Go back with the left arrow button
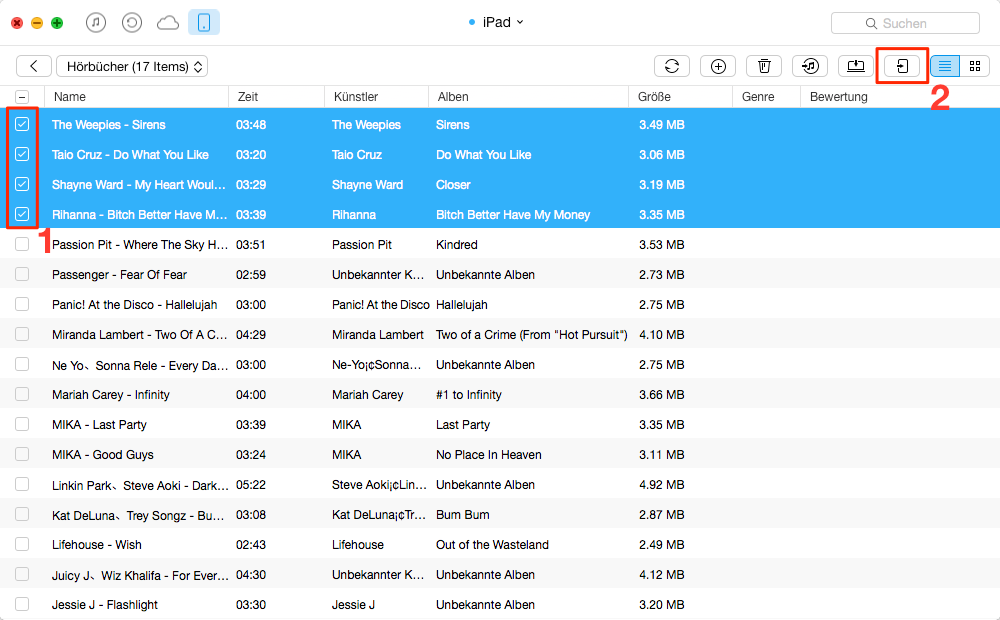 coord(34,66)
